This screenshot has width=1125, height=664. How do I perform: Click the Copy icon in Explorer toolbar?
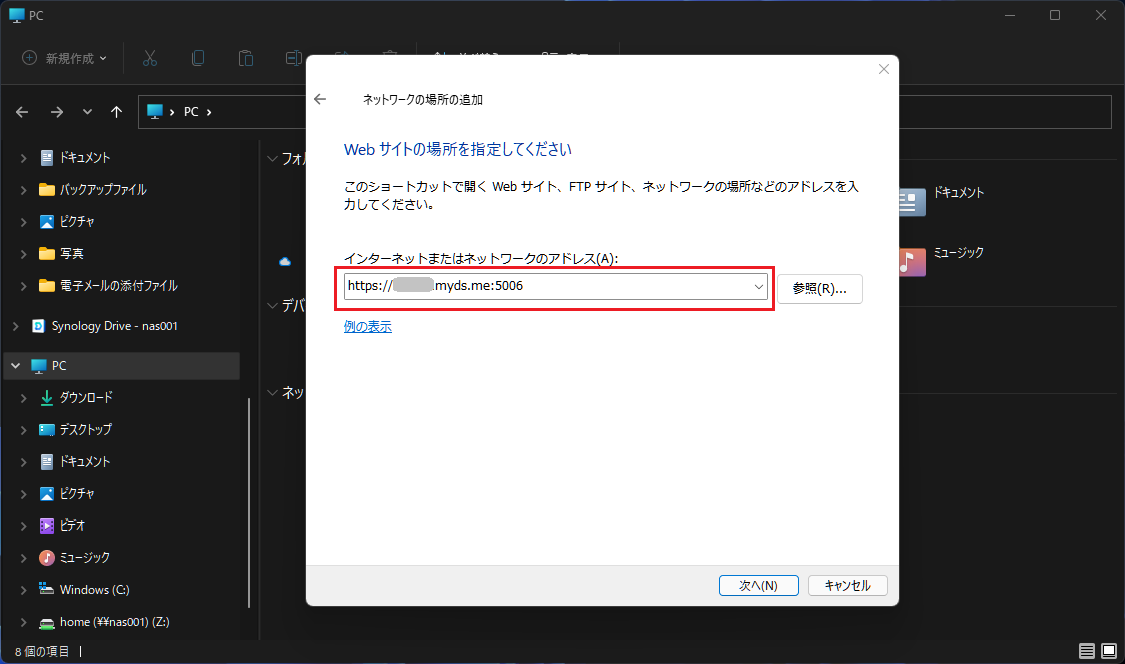[198, 58]
